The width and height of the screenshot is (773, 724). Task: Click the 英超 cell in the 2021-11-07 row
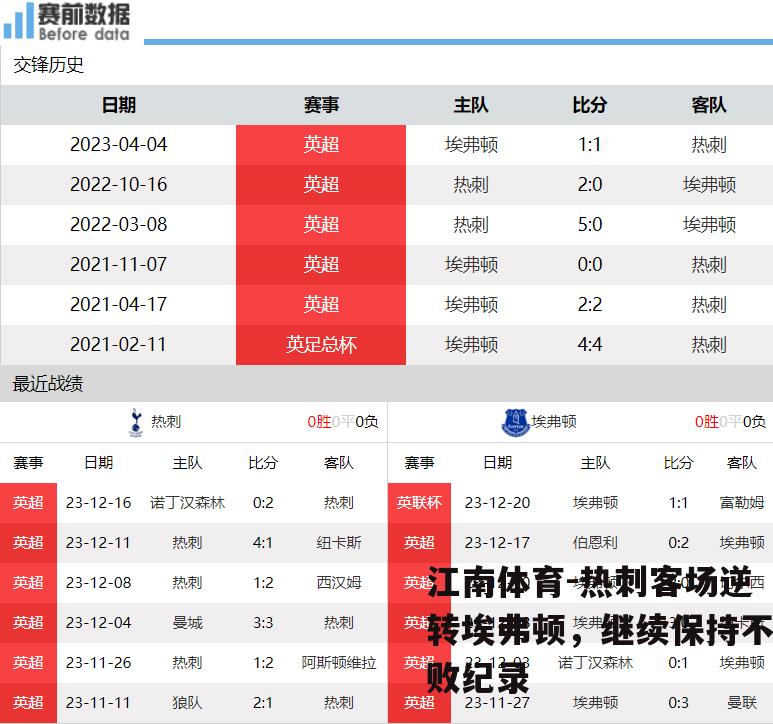[321, 265]
